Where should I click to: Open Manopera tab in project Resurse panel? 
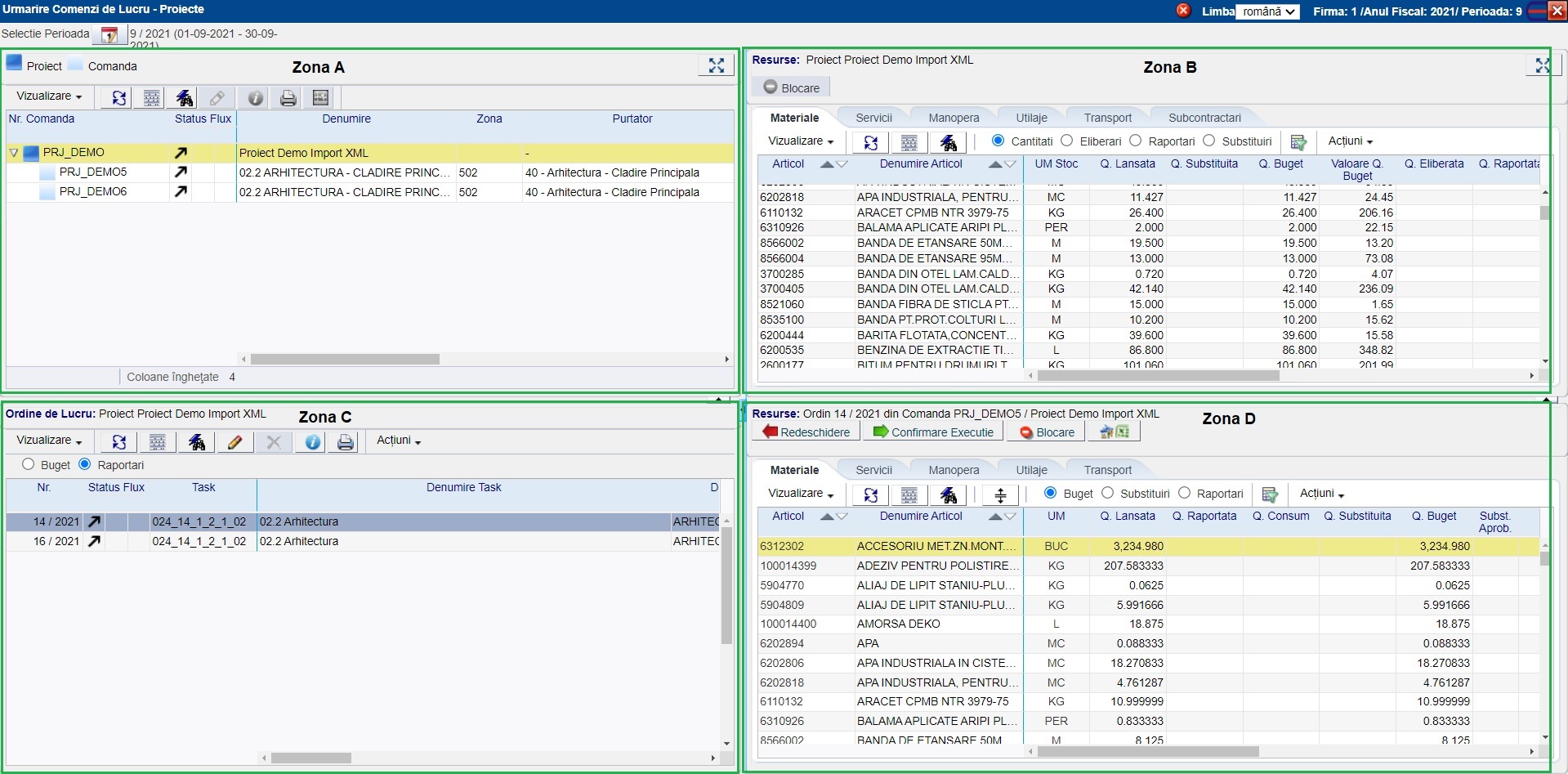click(x=954, y=118)
